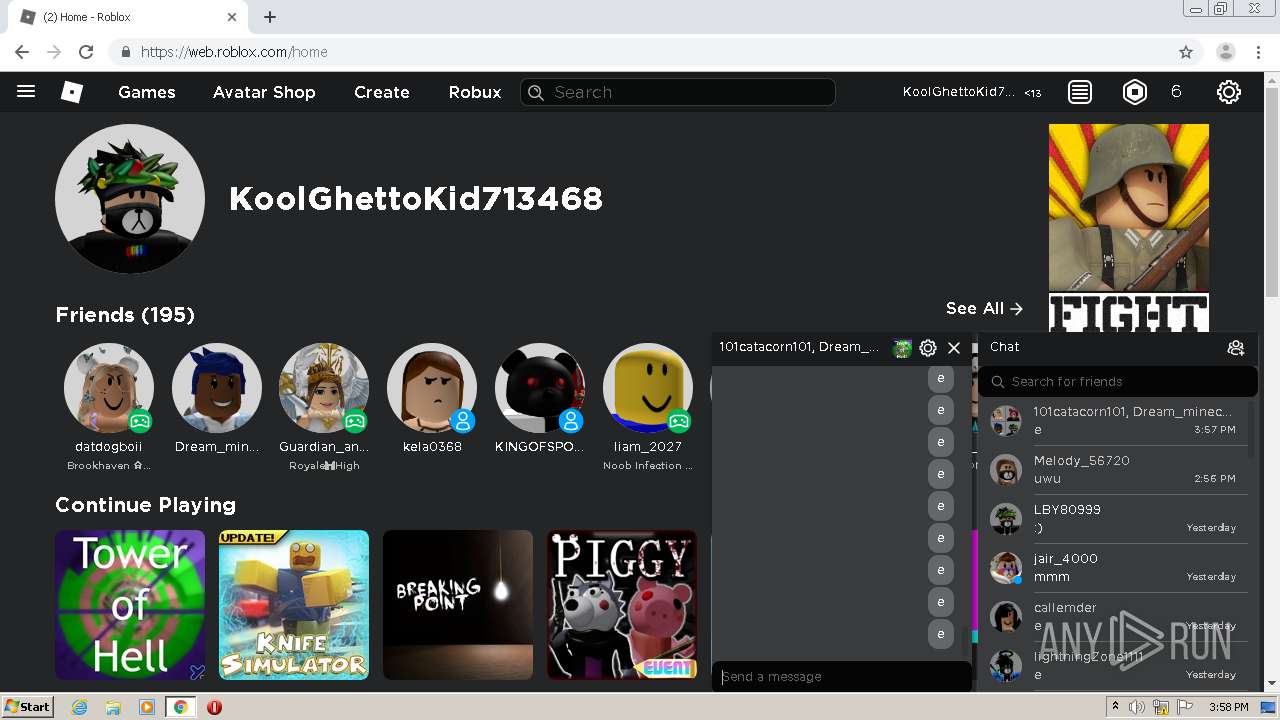The image size is (1280, 720).
Task: Open the Piggy game
Action: pyautogui.click(x=622, y=605)
